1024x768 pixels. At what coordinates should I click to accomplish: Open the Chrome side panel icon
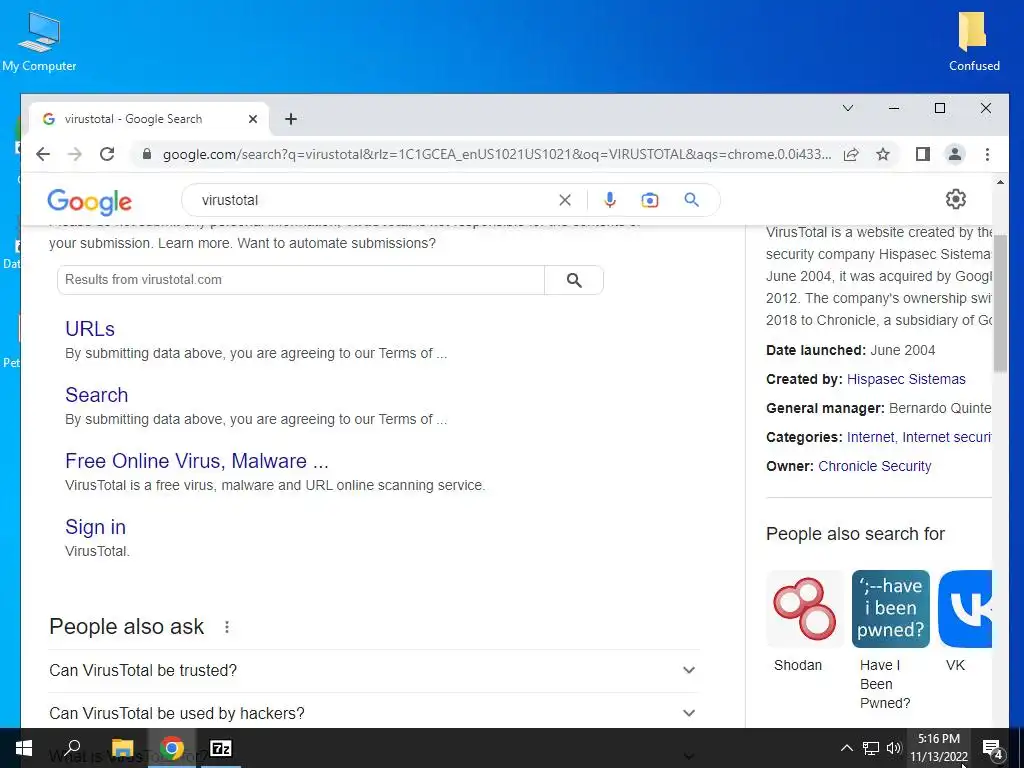pos(922,154)
